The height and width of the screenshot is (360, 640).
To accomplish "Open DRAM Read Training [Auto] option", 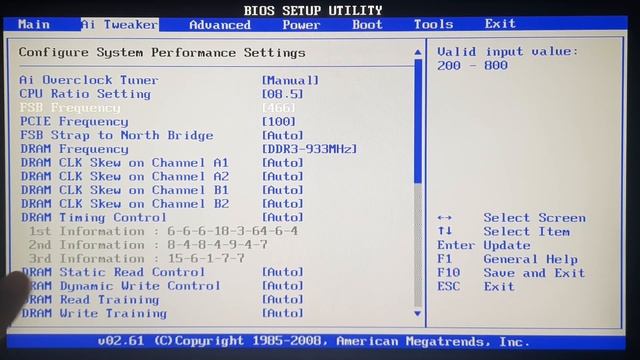I will pos(282,299).
